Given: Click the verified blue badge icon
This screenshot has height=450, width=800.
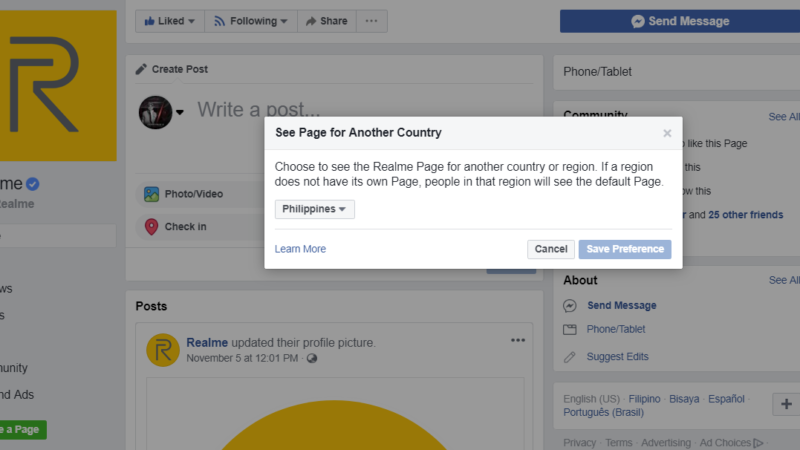Looking at the screenshot, I should click(x=33, y=184).
